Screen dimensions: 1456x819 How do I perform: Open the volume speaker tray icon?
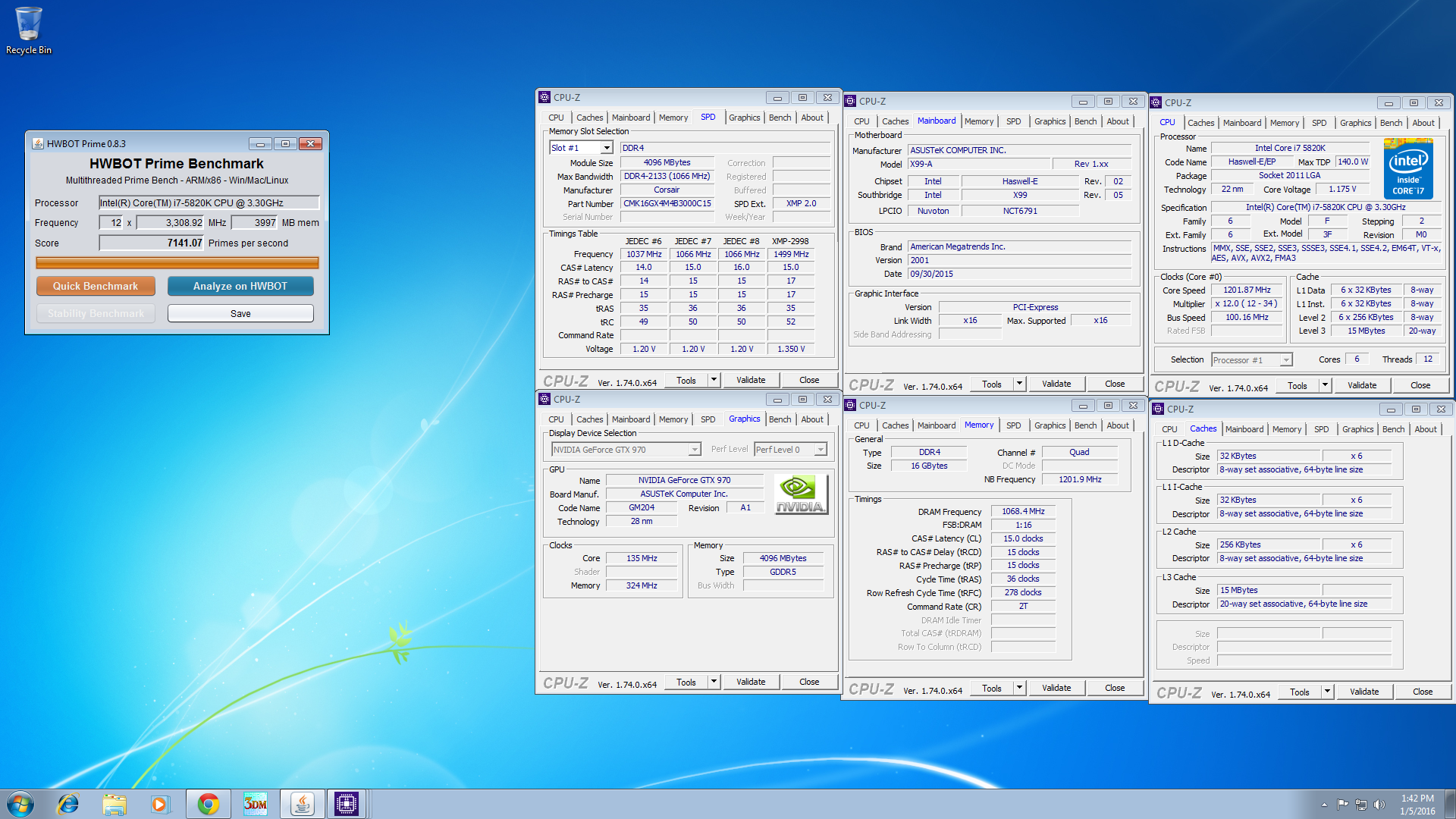[x=1379, y=805]
